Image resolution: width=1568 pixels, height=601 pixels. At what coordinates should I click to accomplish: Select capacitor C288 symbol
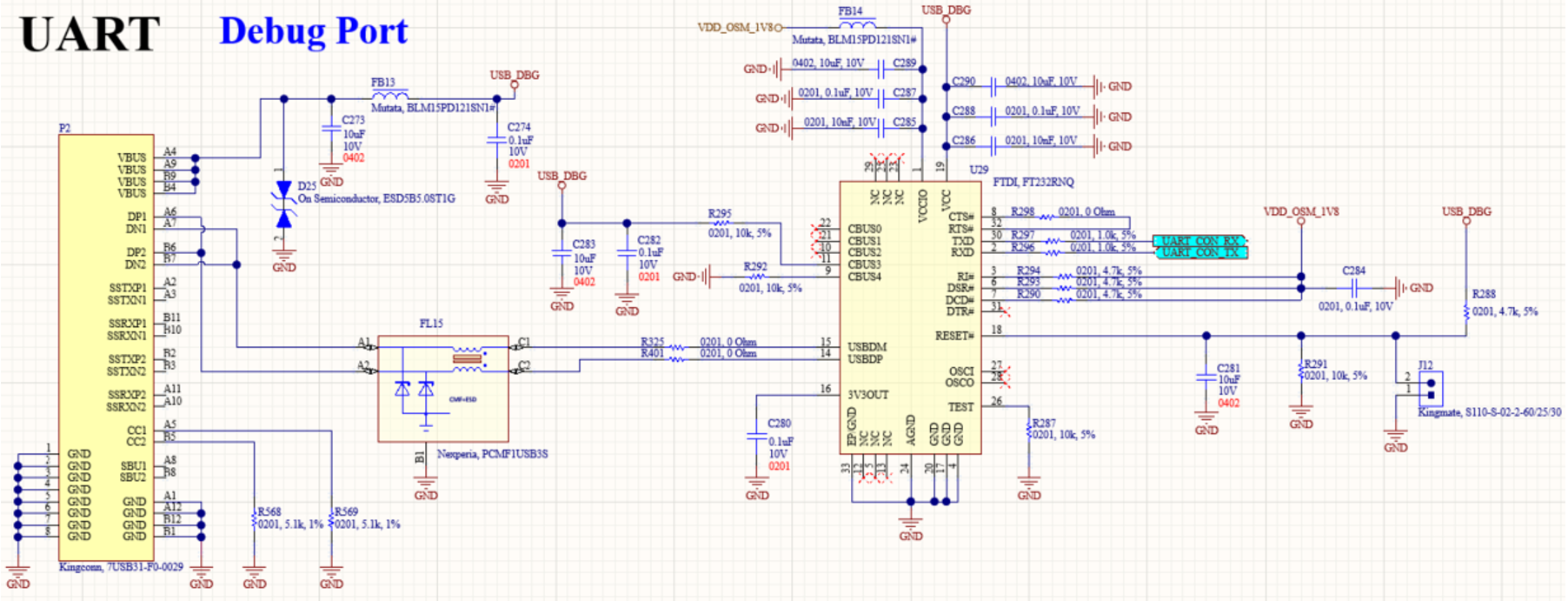tap(993, 117)
